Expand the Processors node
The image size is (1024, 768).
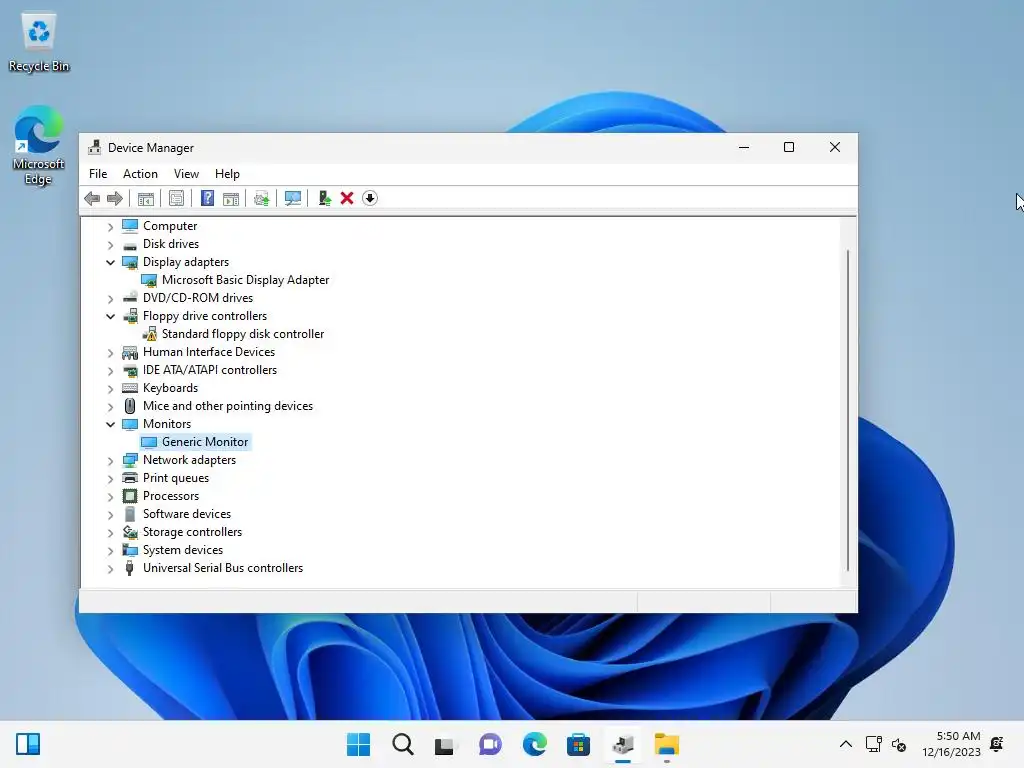[110, 497]
